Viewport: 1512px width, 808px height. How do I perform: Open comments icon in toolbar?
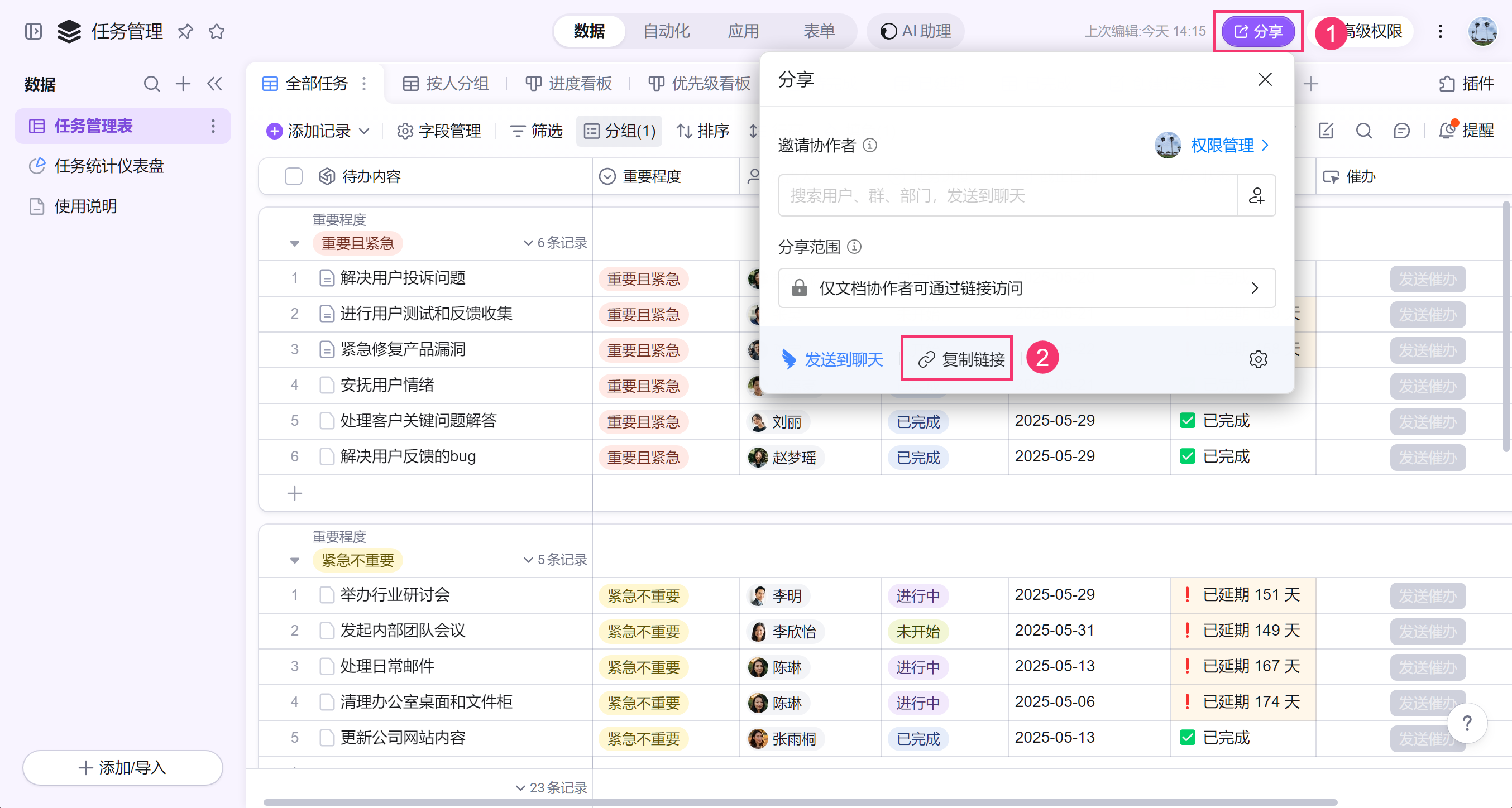point(1401,130)
